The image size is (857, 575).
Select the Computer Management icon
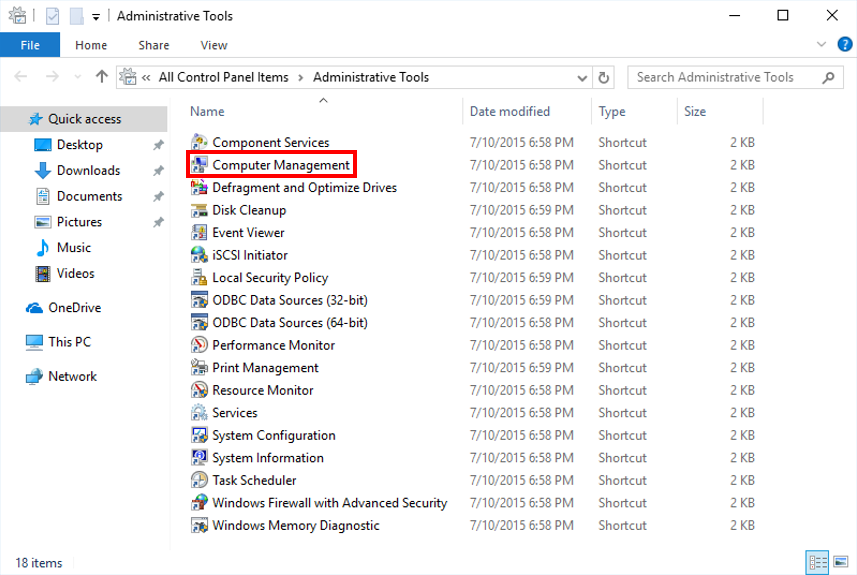pos(199,165)
